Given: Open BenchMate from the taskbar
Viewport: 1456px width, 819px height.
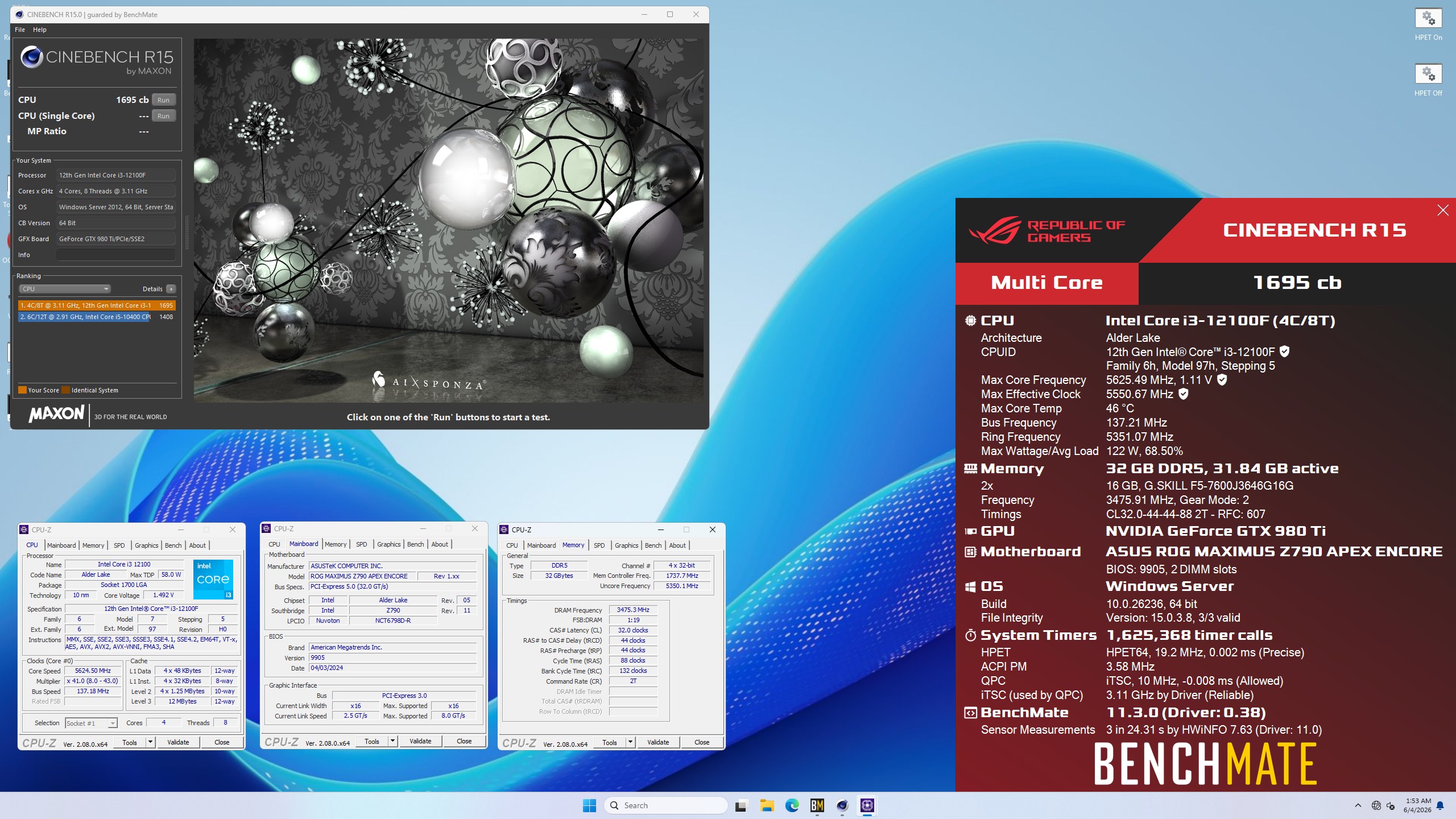Looking at the screenshot, I should click(817, 805).
